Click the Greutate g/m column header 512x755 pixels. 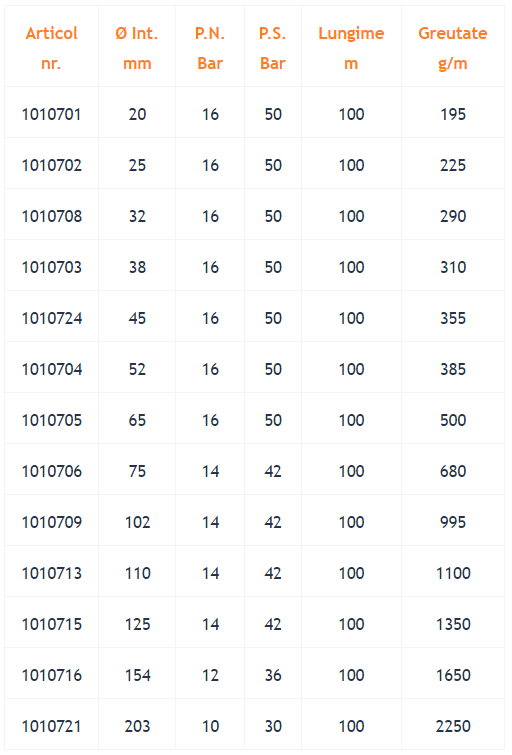tap(453, 48)
